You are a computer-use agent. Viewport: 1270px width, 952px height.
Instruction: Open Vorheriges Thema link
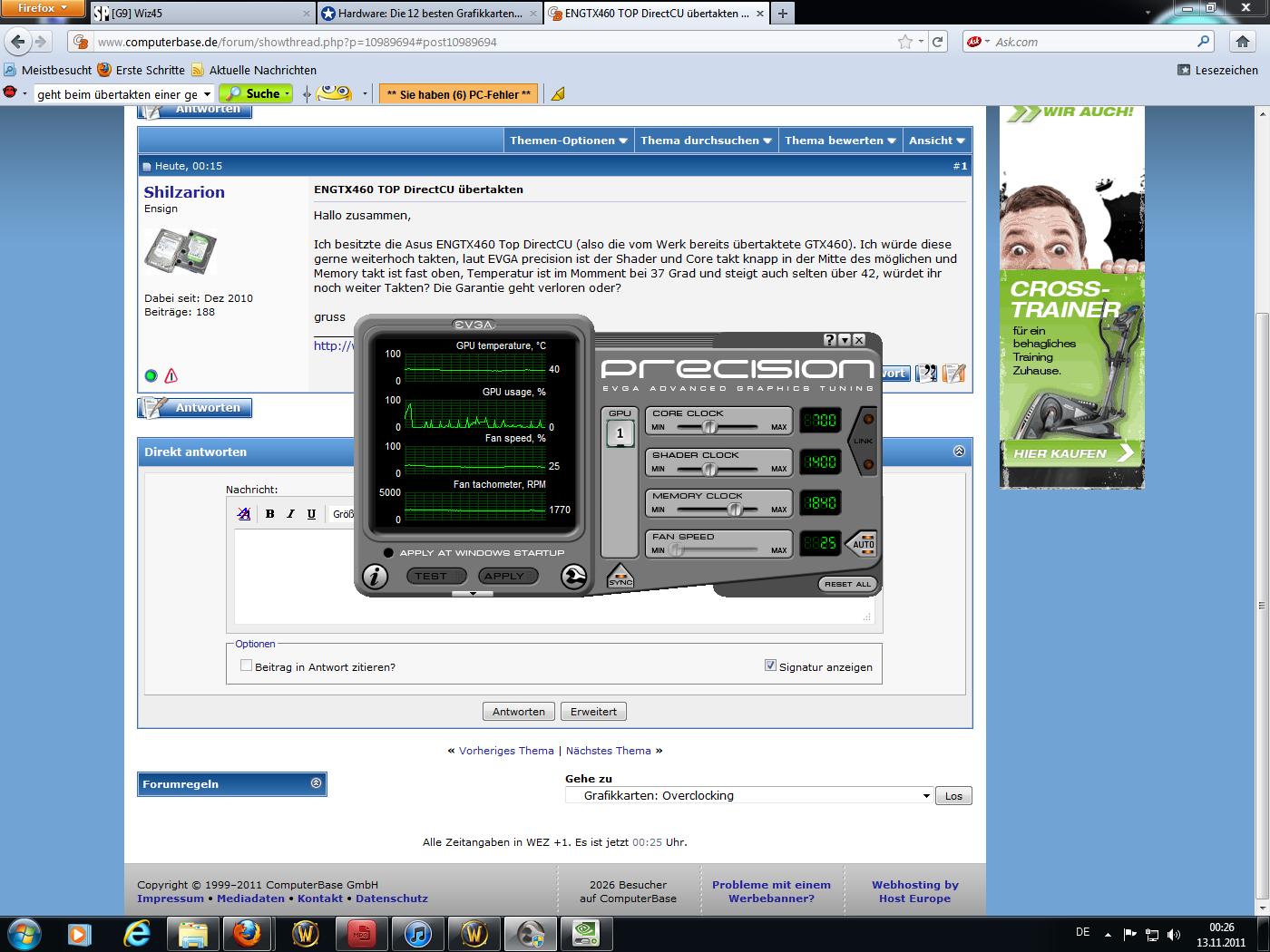point(506,751)
